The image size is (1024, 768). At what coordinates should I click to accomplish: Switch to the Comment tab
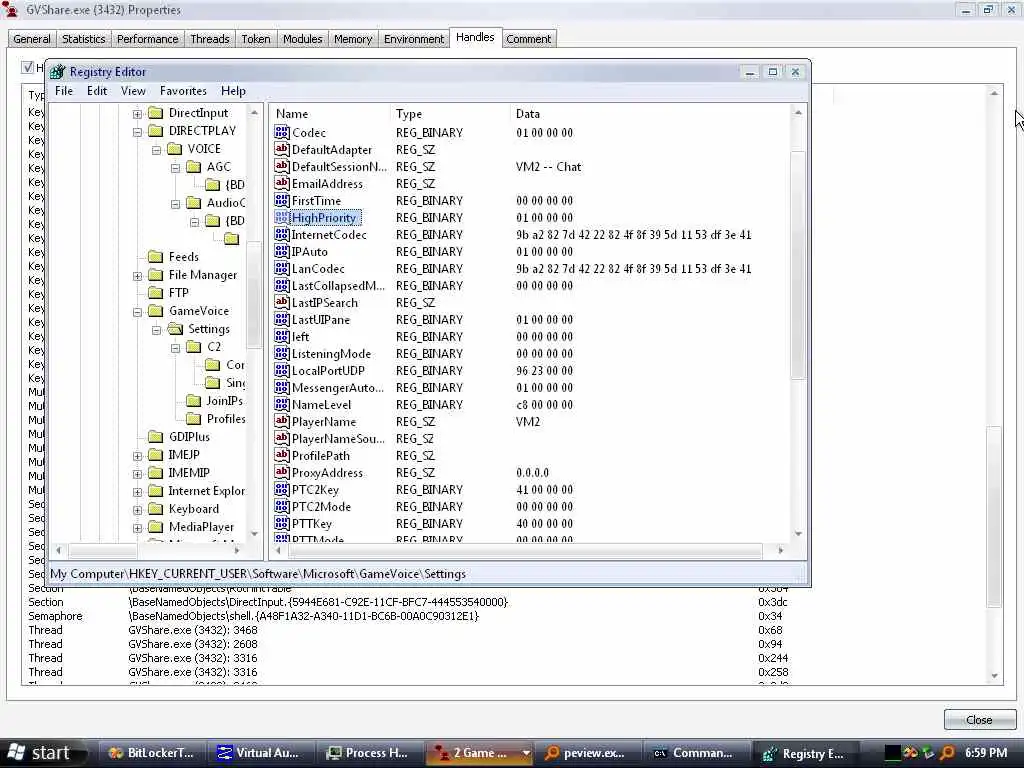(528, 39)
